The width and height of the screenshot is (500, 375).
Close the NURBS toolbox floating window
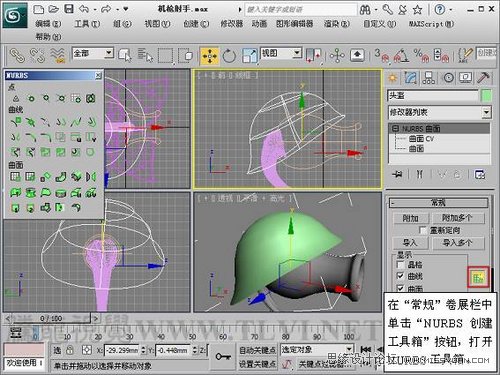pyautogui.click(x=98, y=76)
